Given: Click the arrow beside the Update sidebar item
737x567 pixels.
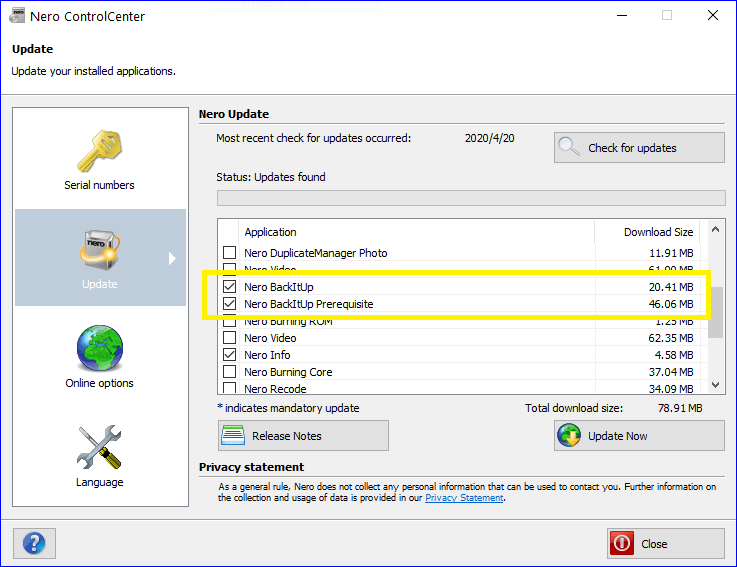Looking at the screenshot, I should coord(172,258).
